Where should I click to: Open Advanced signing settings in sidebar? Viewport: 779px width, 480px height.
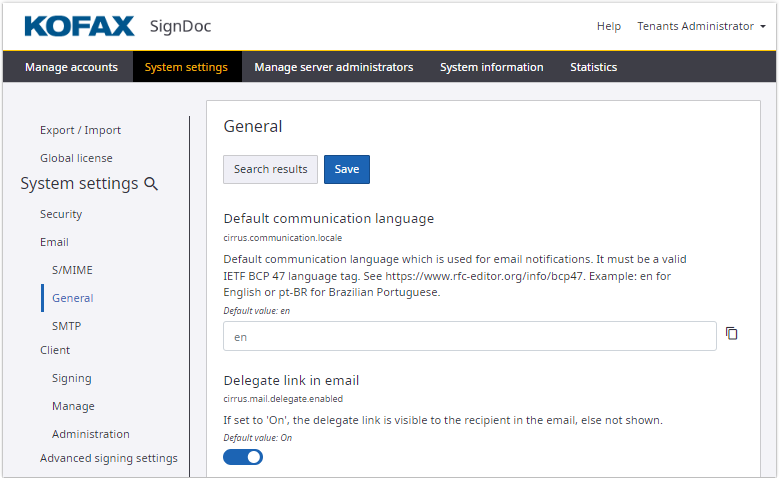108,458
